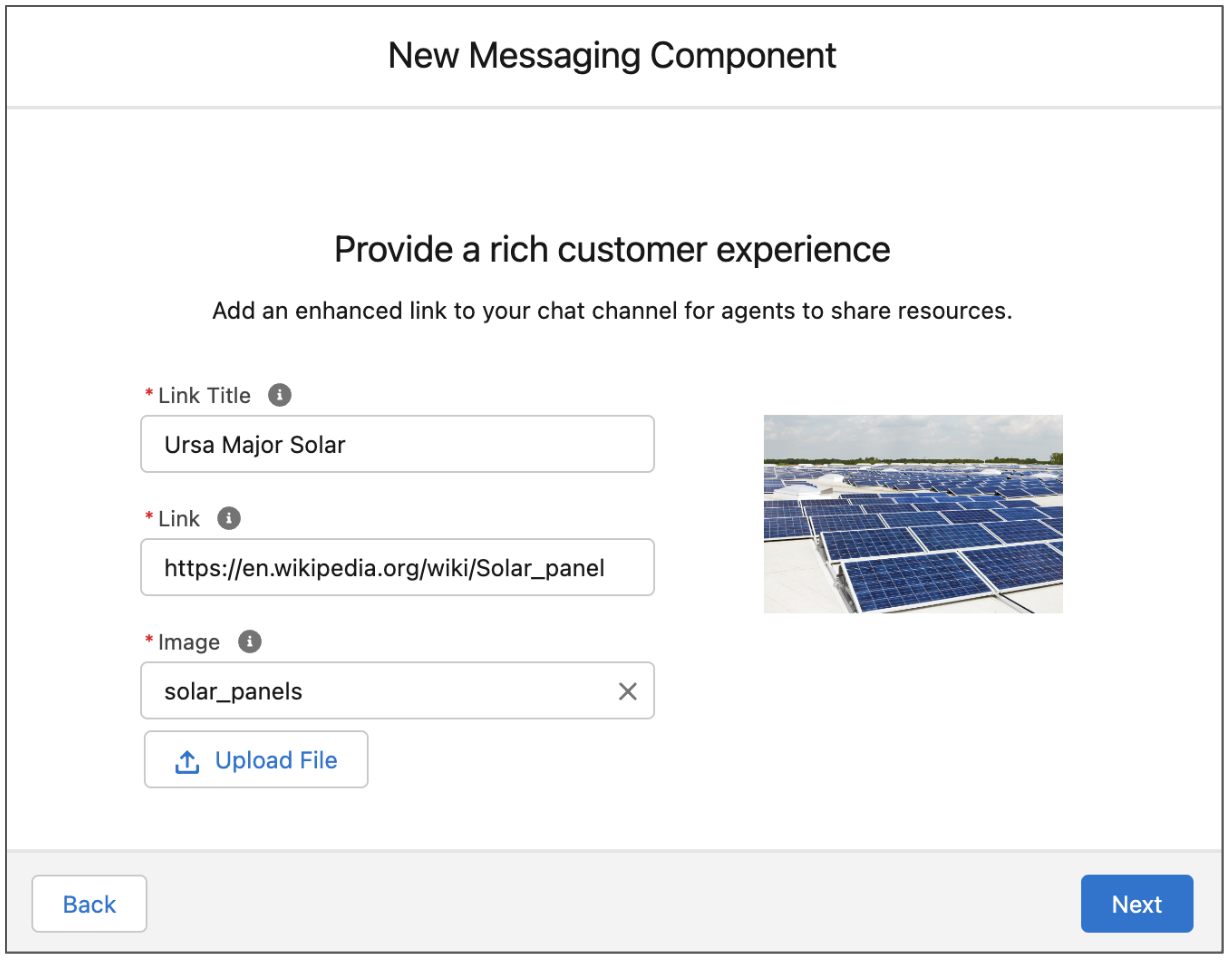Image resolution: width=1230 pixels, height=962 pixels.
Task: Clear the solar_panels image selection
Action: tap(628, 691)
